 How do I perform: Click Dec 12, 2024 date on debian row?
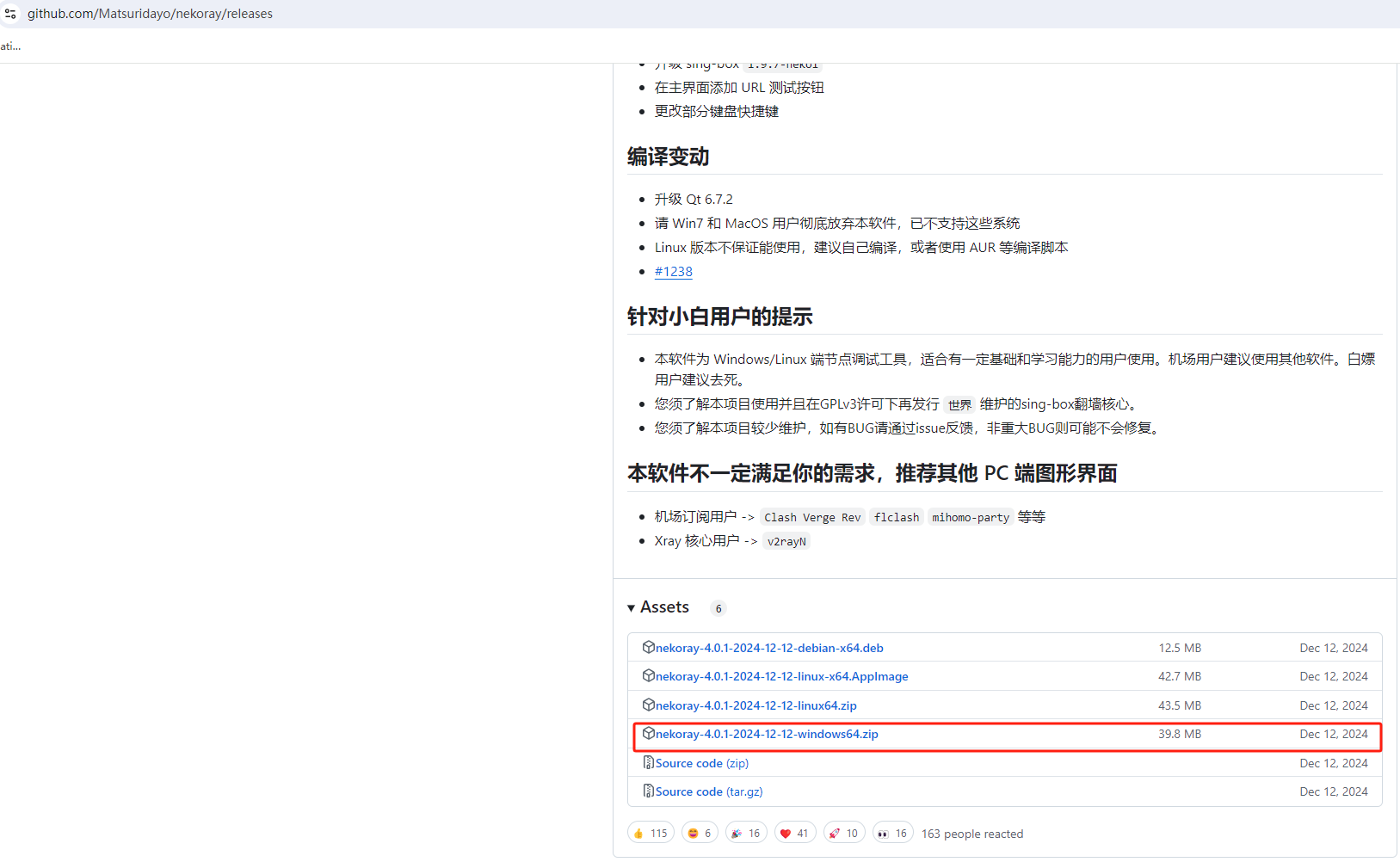tap(1334, 648)
